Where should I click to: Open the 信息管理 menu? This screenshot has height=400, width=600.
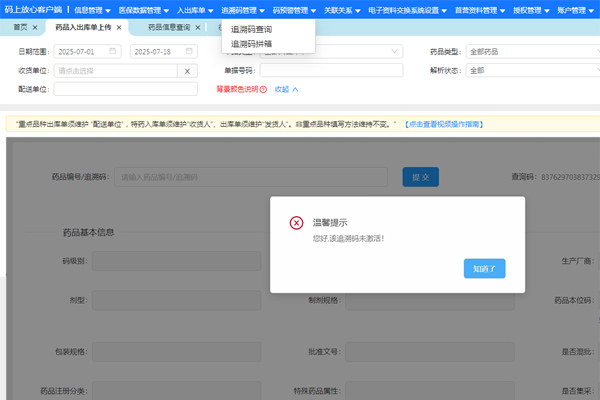92,9
